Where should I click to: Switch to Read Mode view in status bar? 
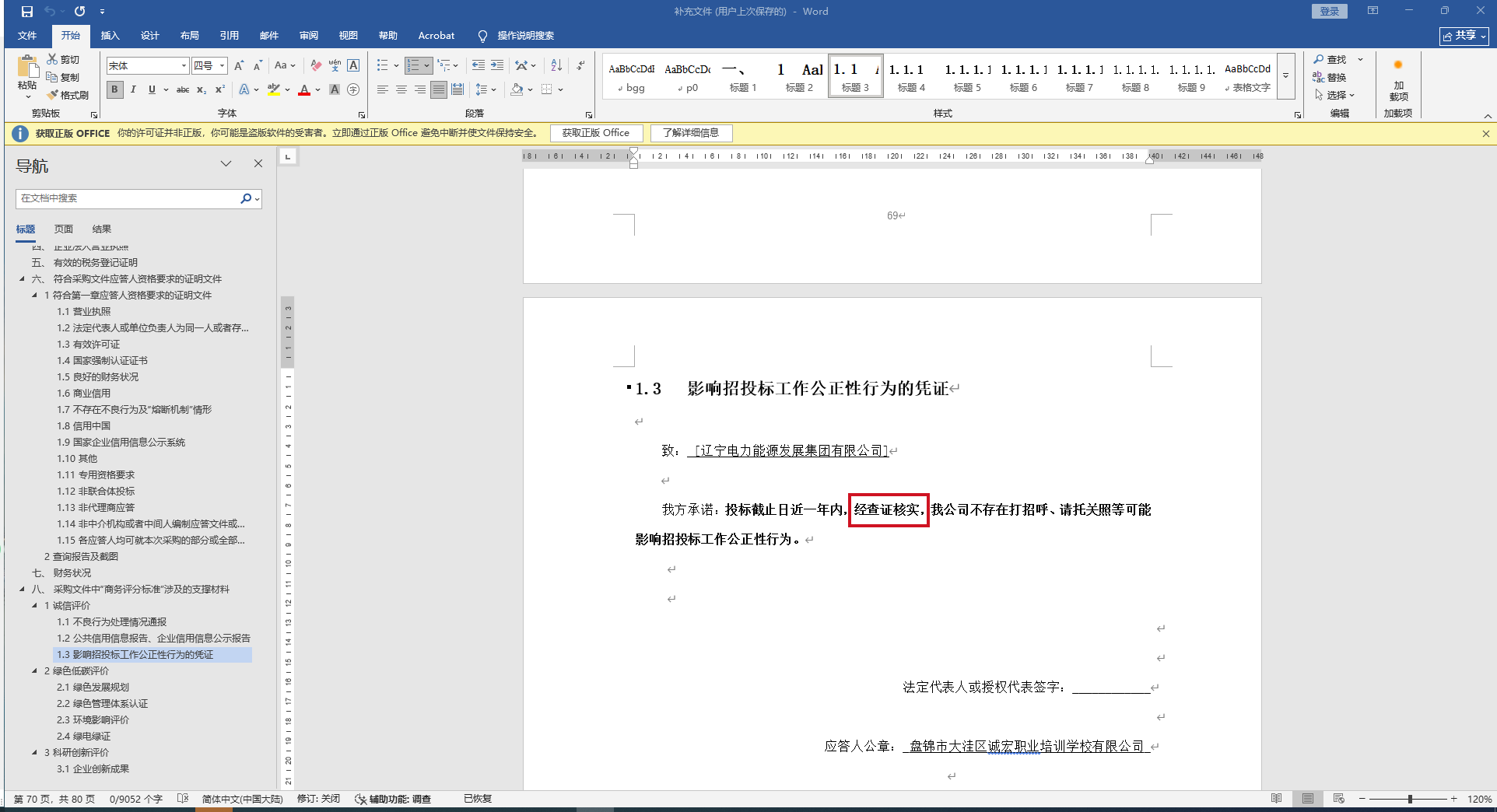tap(1276, 799)
